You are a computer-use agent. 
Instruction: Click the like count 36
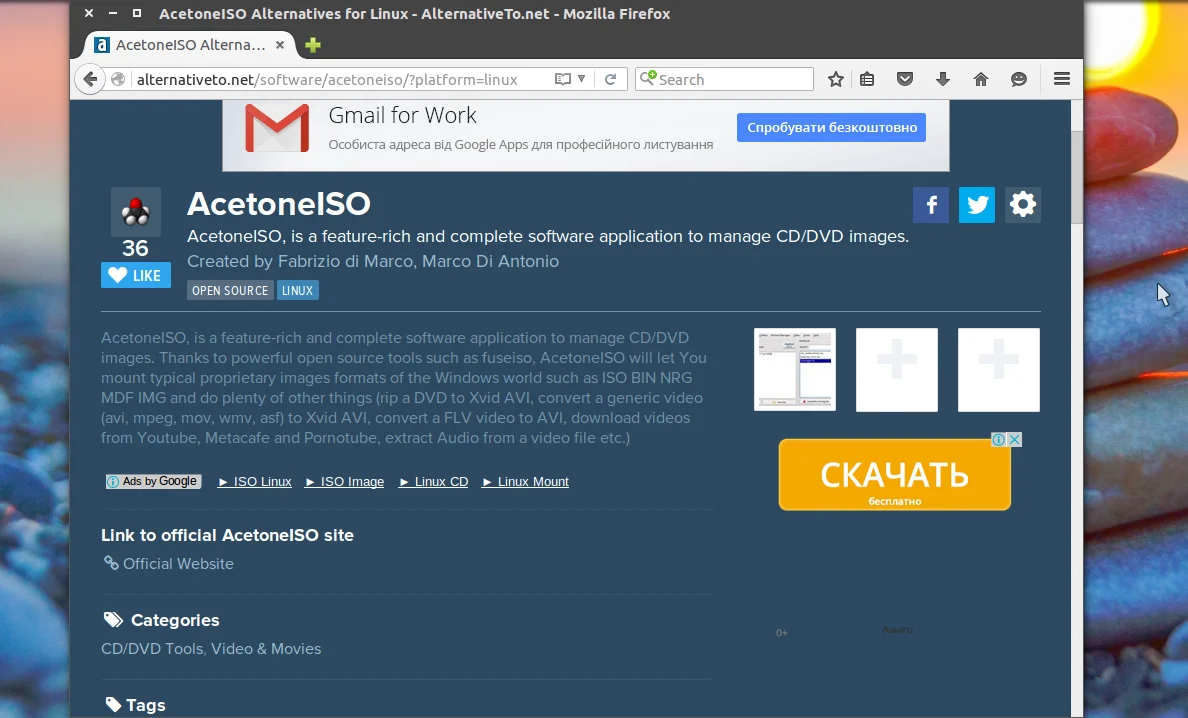coord(136,248)
